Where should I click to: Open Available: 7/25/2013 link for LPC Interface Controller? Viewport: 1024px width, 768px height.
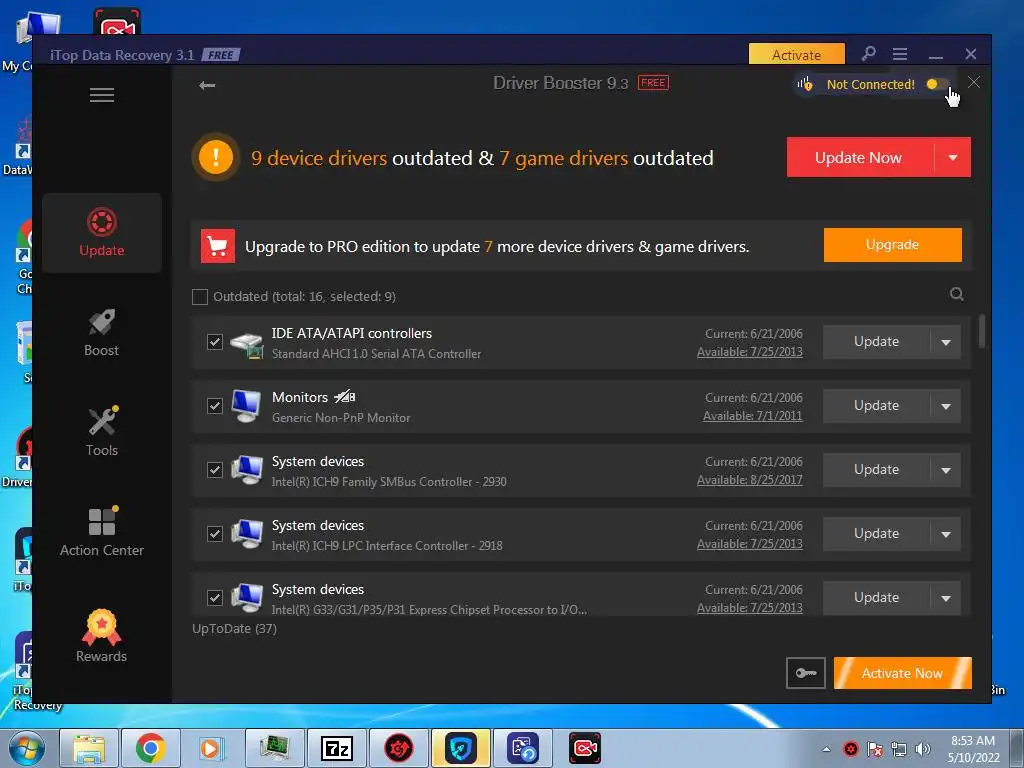(750, 544)
